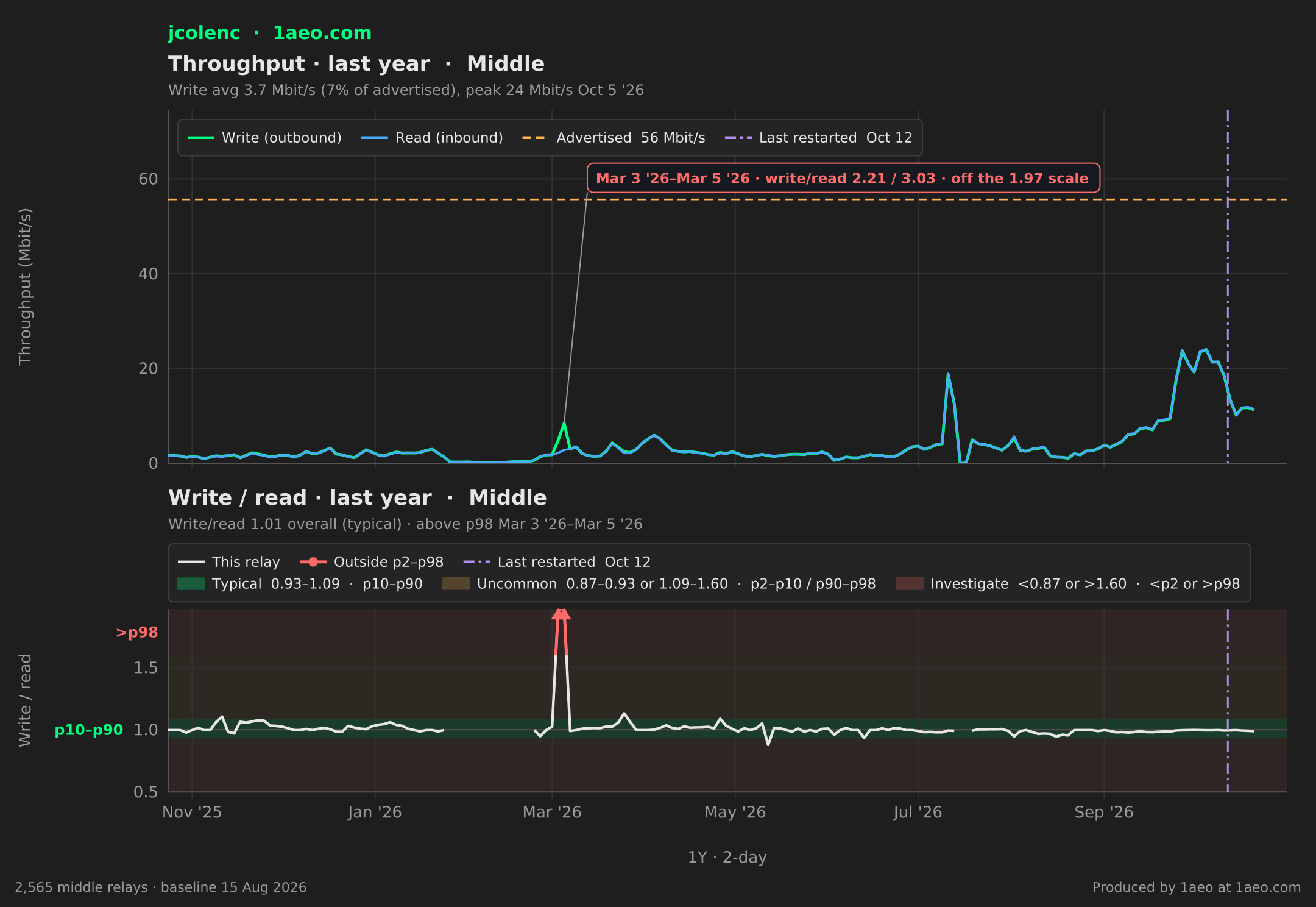The height and width of the screenshot is (907, 1316).
Task: Click the '60' throughput axis tick
Action: (x=148, y=179)
